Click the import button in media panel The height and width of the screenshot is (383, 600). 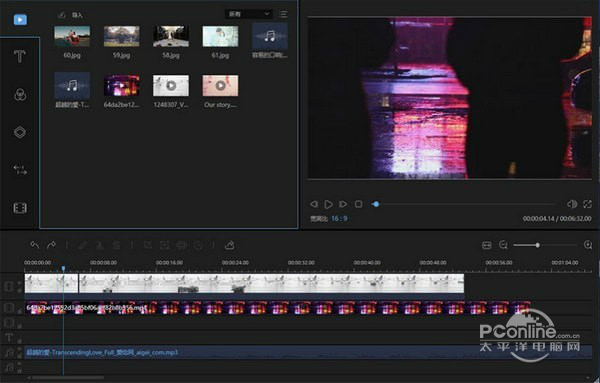[x=71, y=15]
